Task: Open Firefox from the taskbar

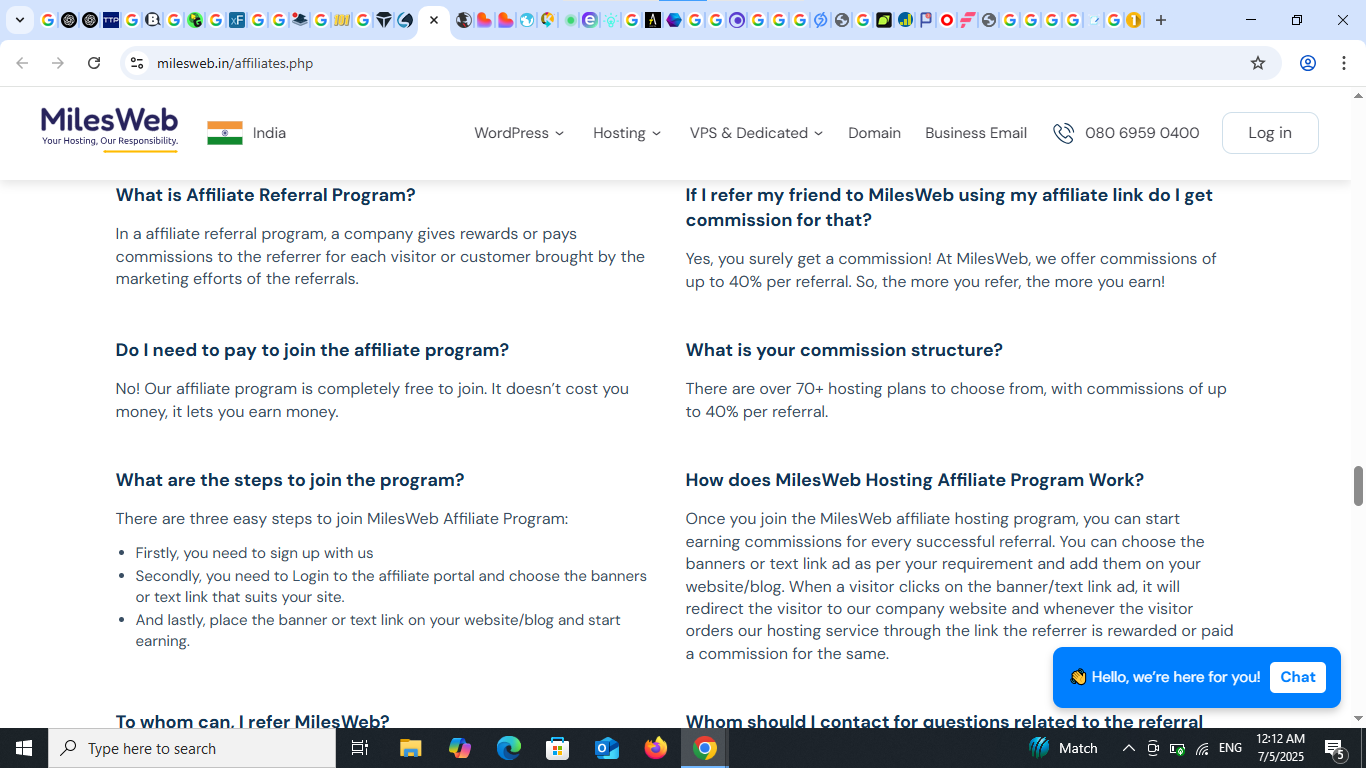Action: click(x=656, y=748)
